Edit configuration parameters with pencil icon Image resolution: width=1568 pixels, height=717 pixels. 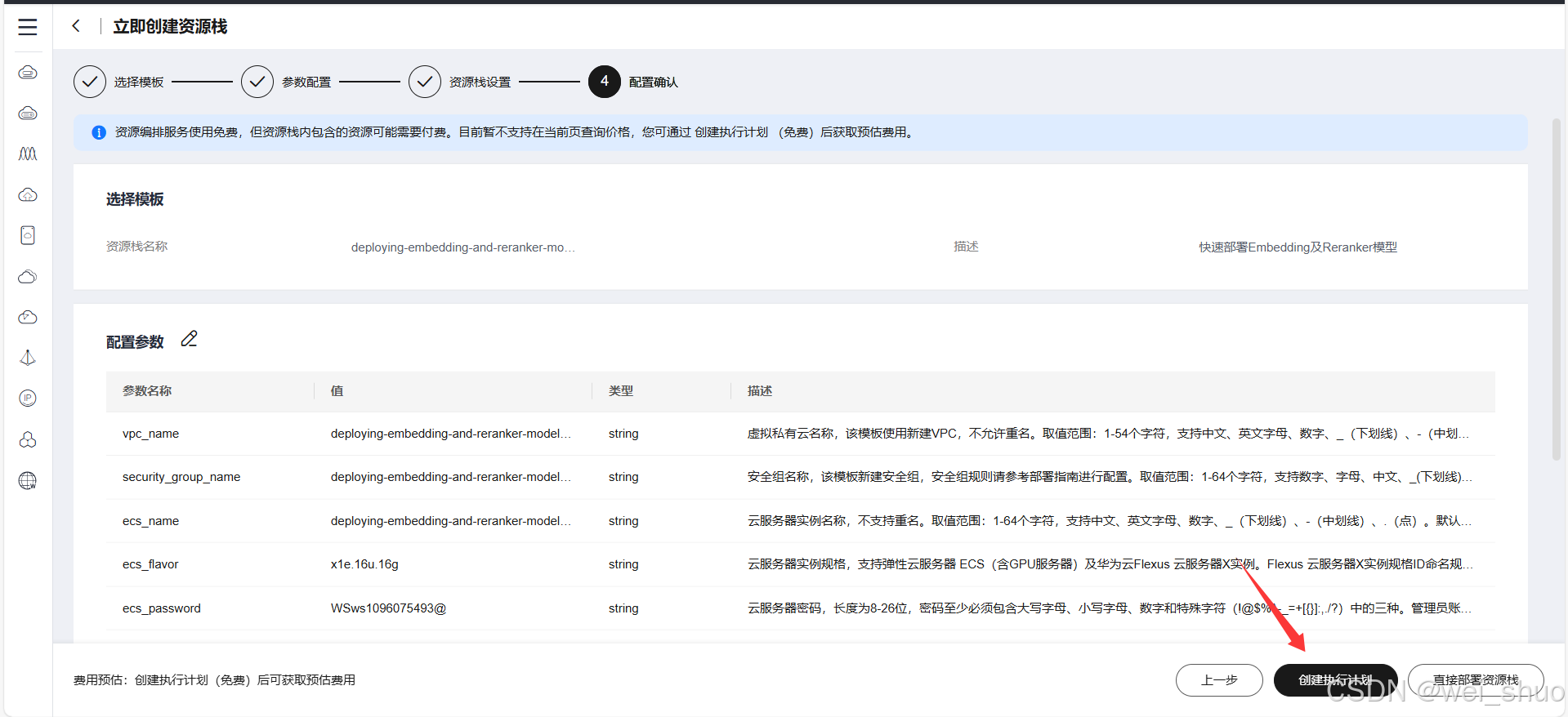tap(189, 339)
